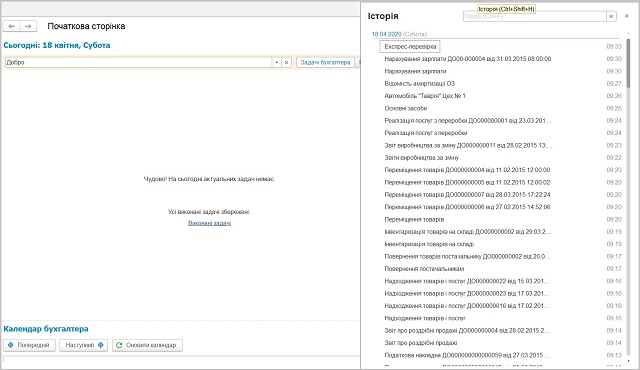Select the date 18.04.2020 history header
640x370 pixels.
coord(387,34)
